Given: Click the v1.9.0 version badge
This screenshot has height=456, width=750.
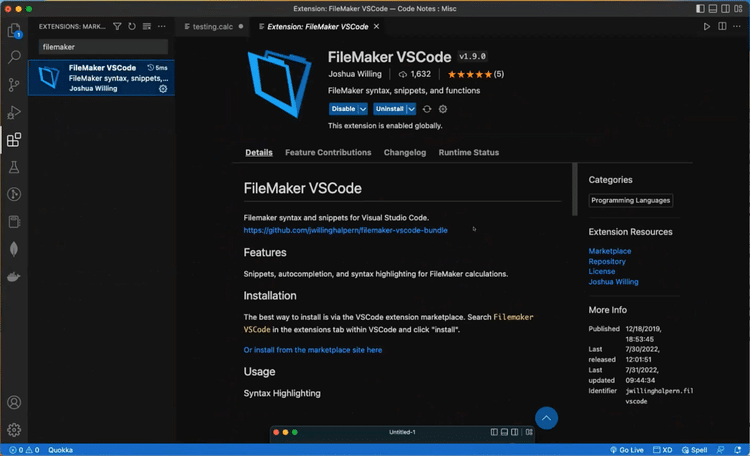Looking at the screenshot, I should click(473, 56).
